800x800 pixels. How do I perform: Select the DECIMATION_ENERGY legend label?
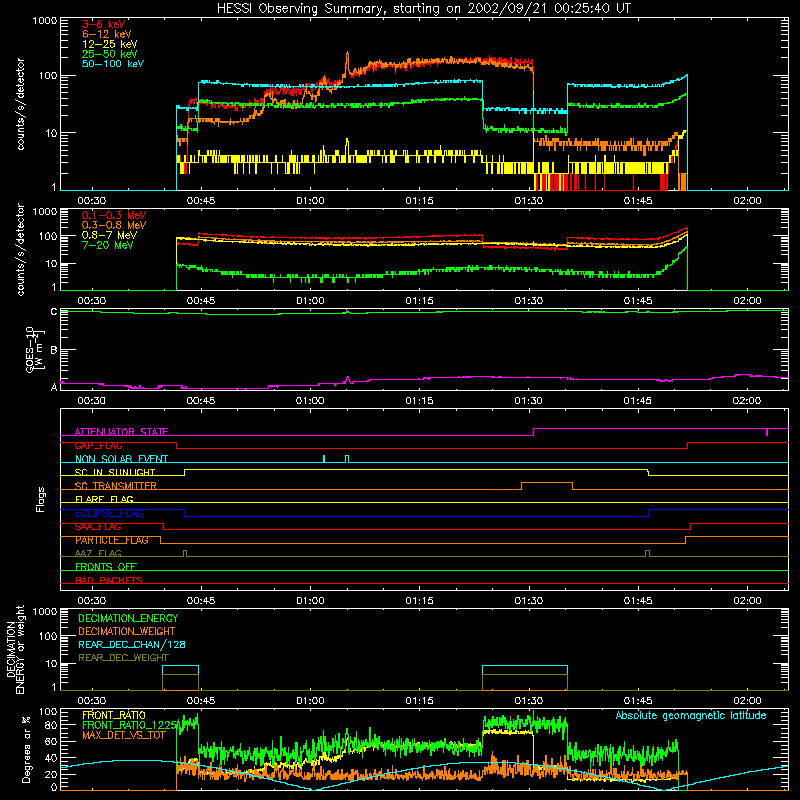pyautogui.click(x=128, y=618)
